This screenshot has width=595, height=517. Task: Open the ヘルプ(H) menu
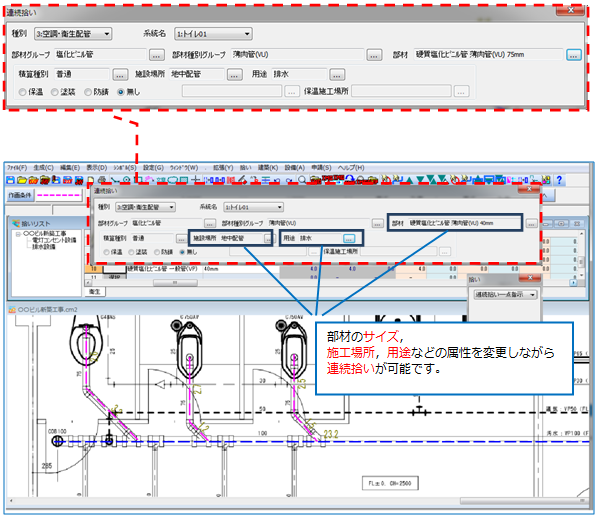pos(351,167)
